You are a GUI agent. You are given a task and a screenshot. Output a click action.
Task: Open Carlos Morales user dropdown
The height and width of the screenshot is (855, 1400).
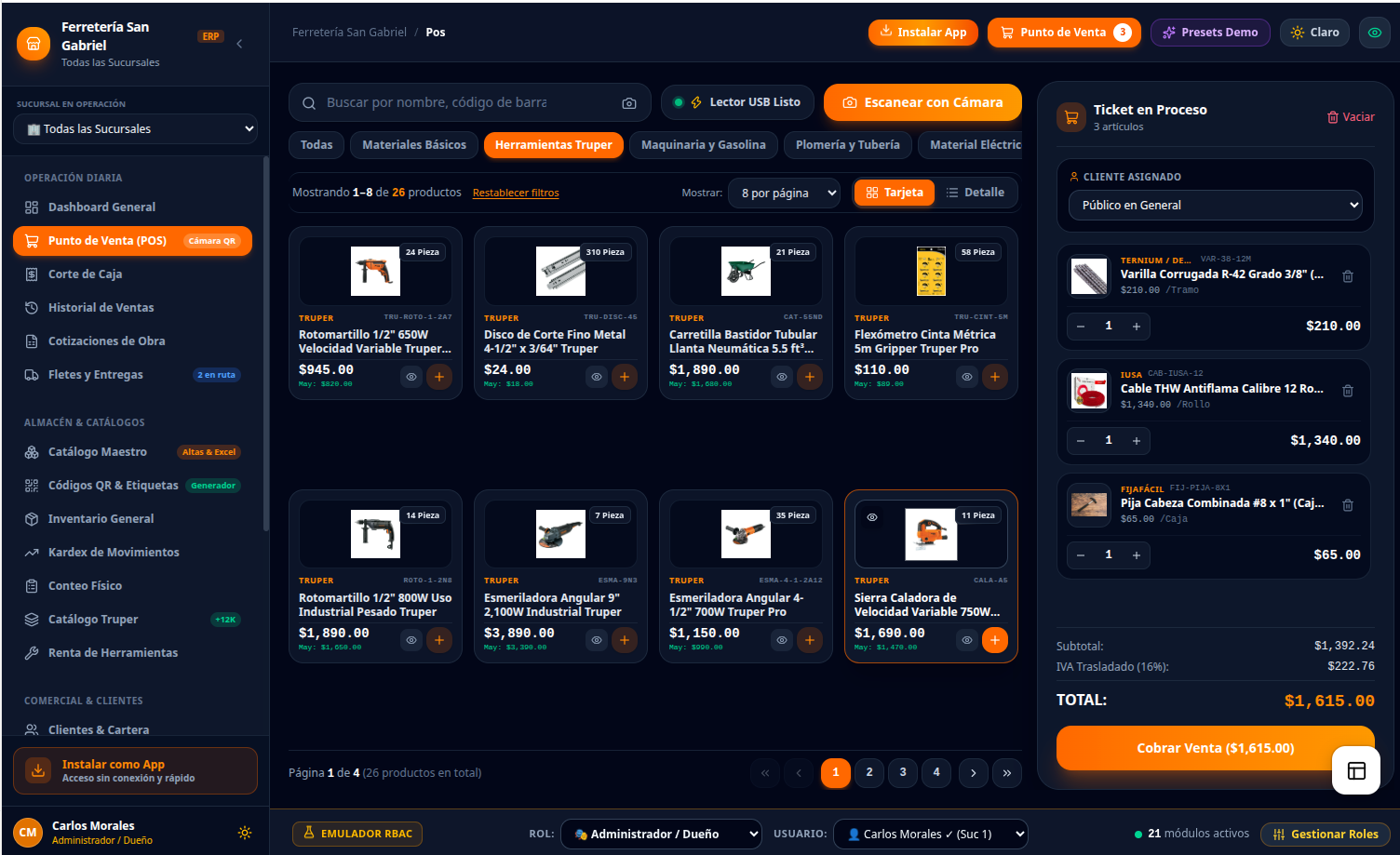(x=931, y=835)
